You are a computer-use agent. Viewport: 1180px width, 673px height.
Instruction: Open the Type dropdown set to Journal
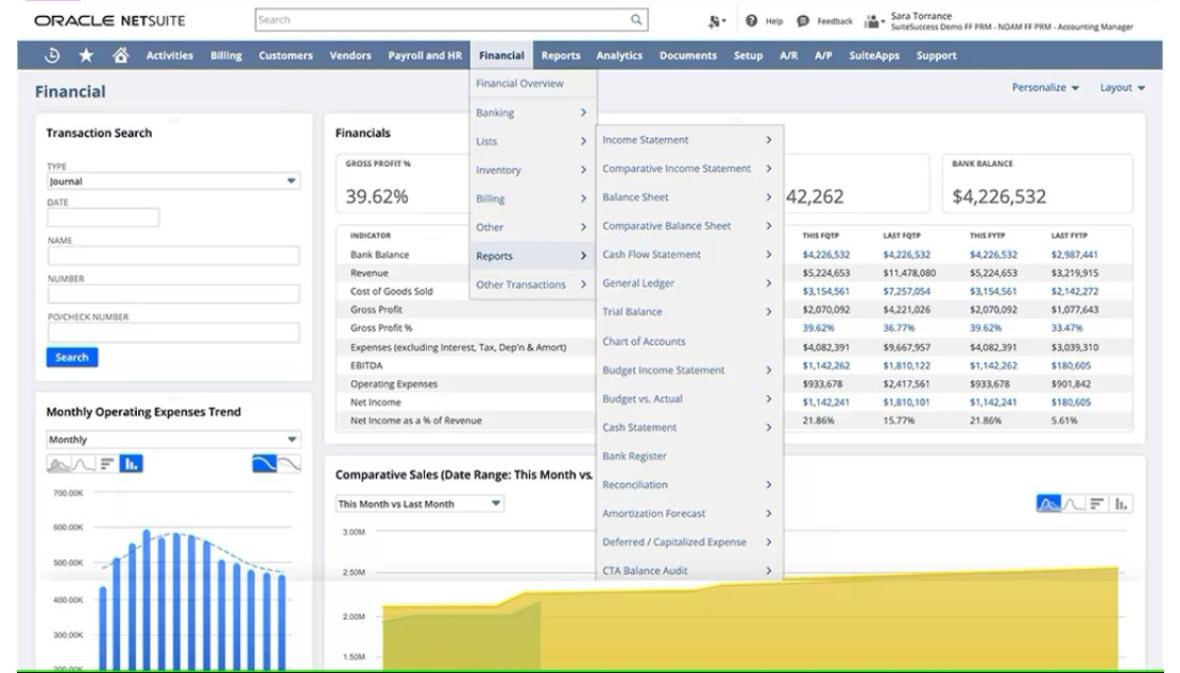173,181
